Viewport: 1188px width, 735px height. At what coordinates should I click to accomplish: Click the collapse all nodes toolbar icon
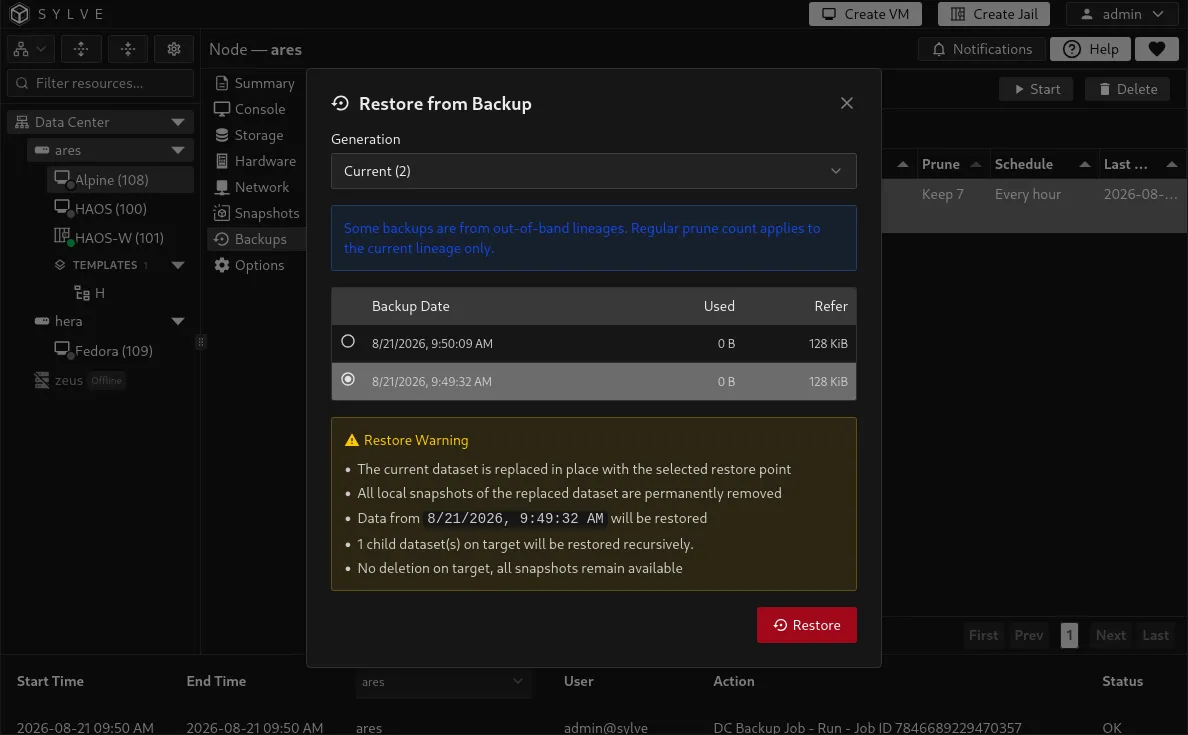(x=127, y=49)
